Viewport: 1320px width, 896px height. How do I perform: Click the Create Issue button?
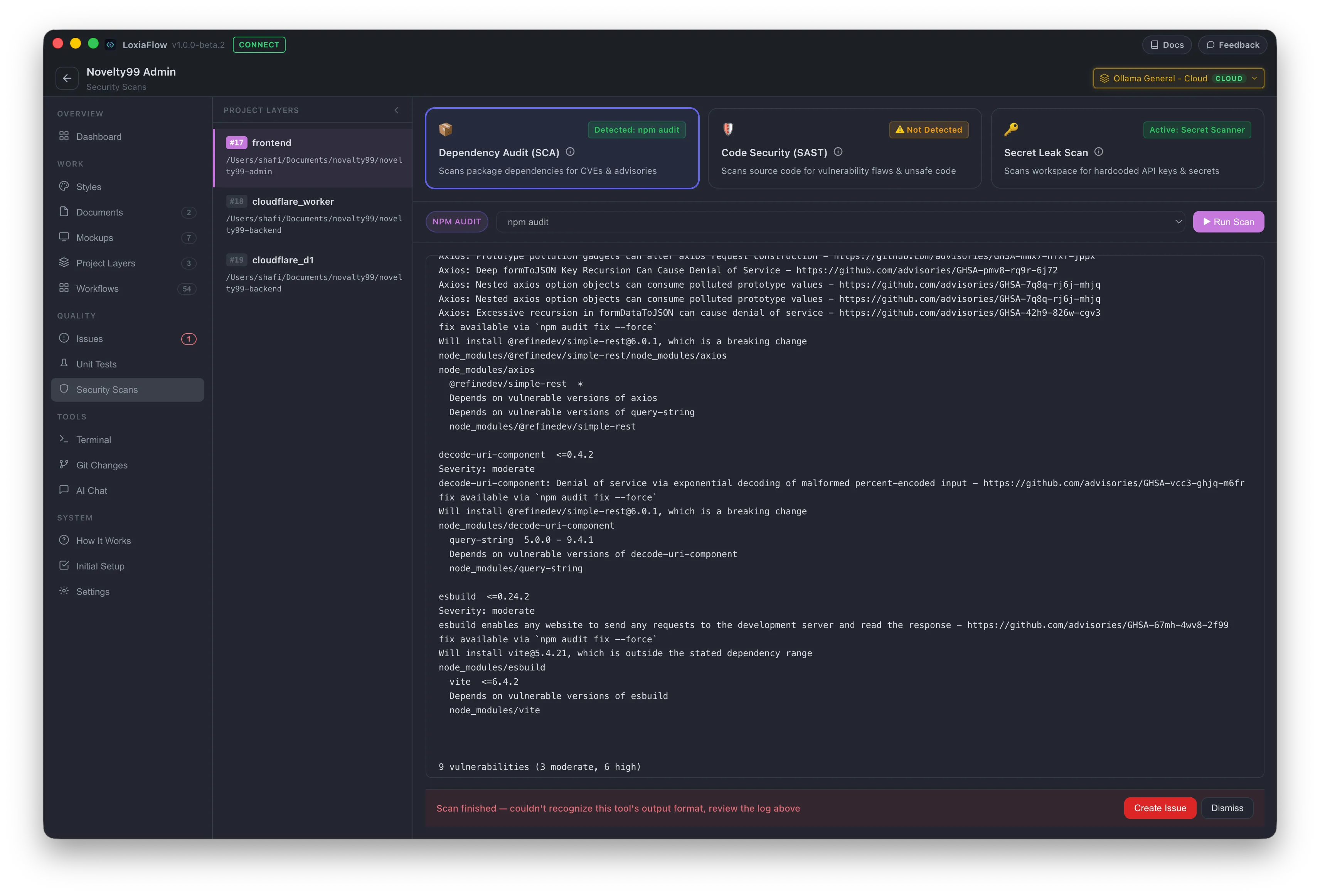click(x=1160, y=807)
